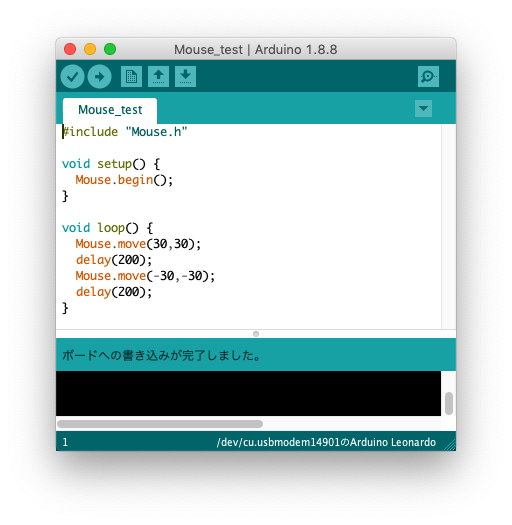This screenshot has height=525, width=512.
Task: Click the yellow minimize window button
Action: pos(90,49)
